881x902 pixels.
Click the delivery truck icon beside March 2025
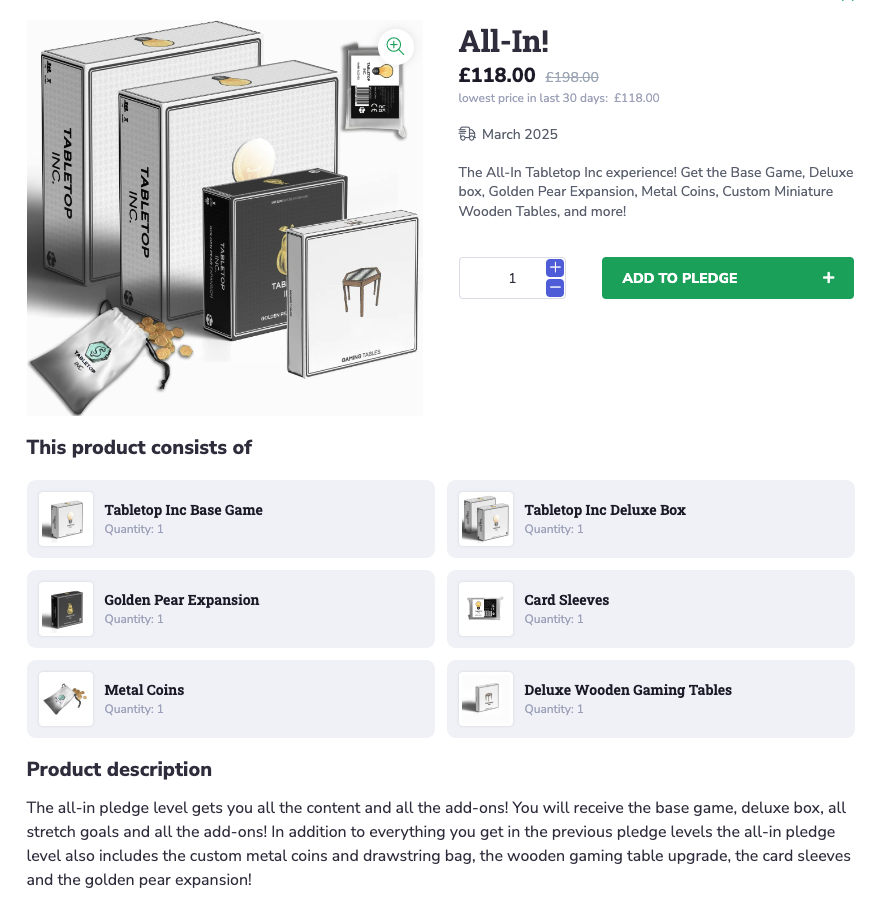(x=467, y=134)
